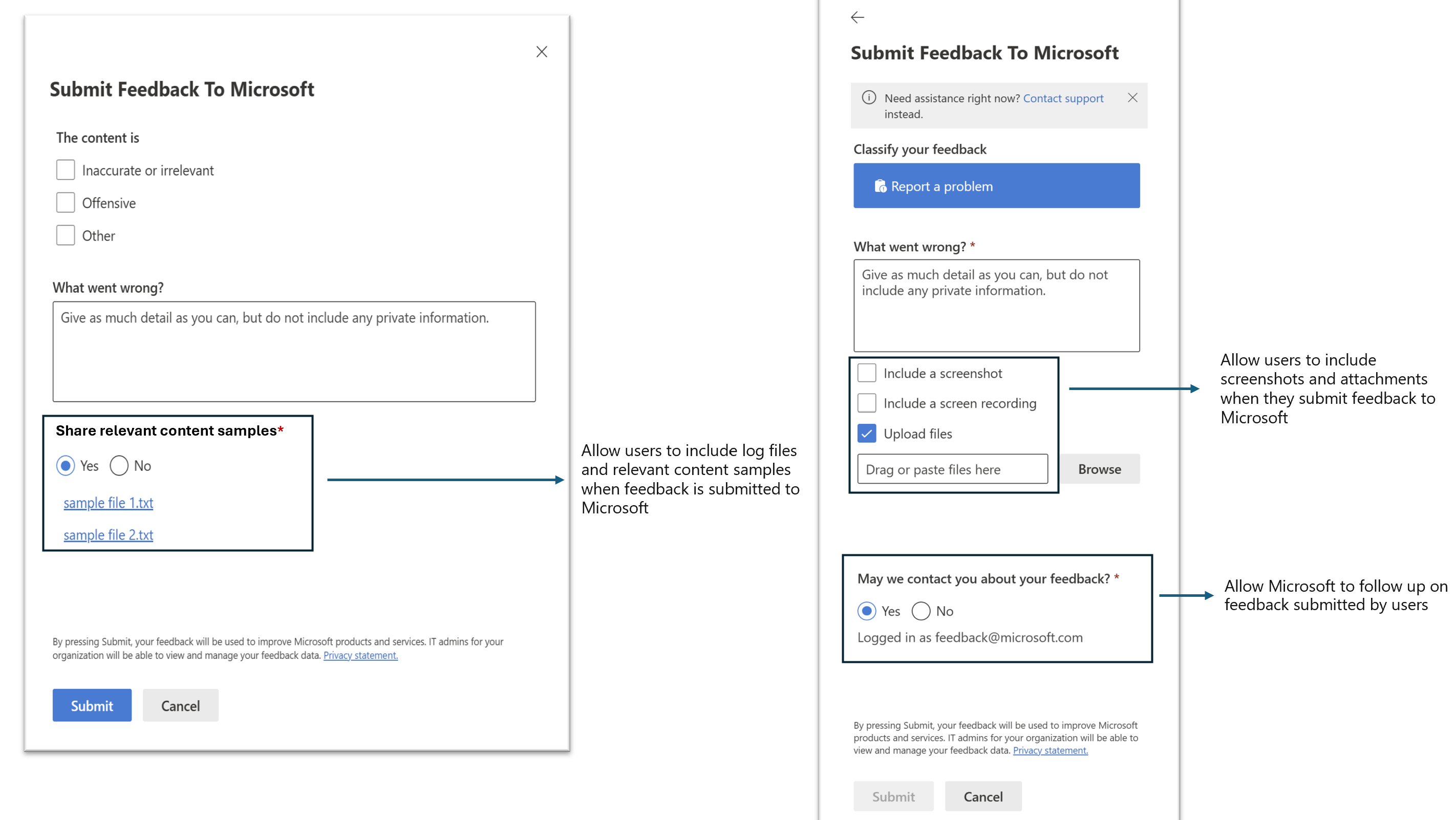The width and height of the screenshot is (1456, 820).
Task: Select Offensive content category checkbox
Action: (64, 203)
